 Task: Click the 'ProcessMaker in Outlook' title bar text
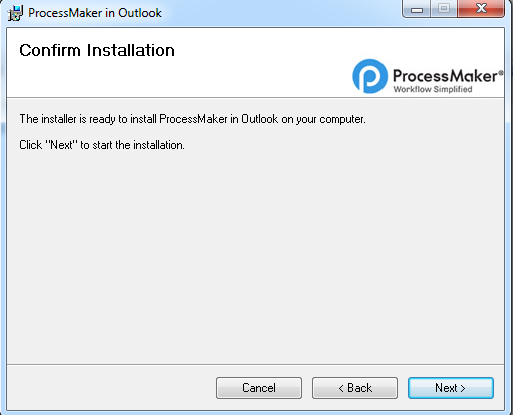coord(95,13)
